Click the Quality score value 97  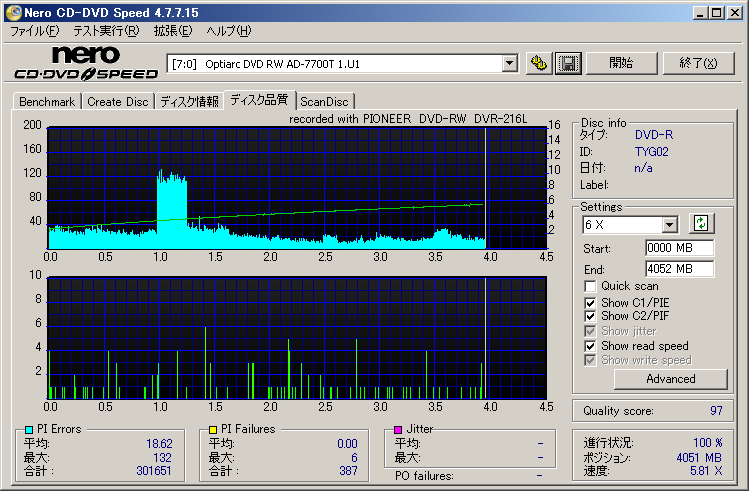click(x=716, y=411)
